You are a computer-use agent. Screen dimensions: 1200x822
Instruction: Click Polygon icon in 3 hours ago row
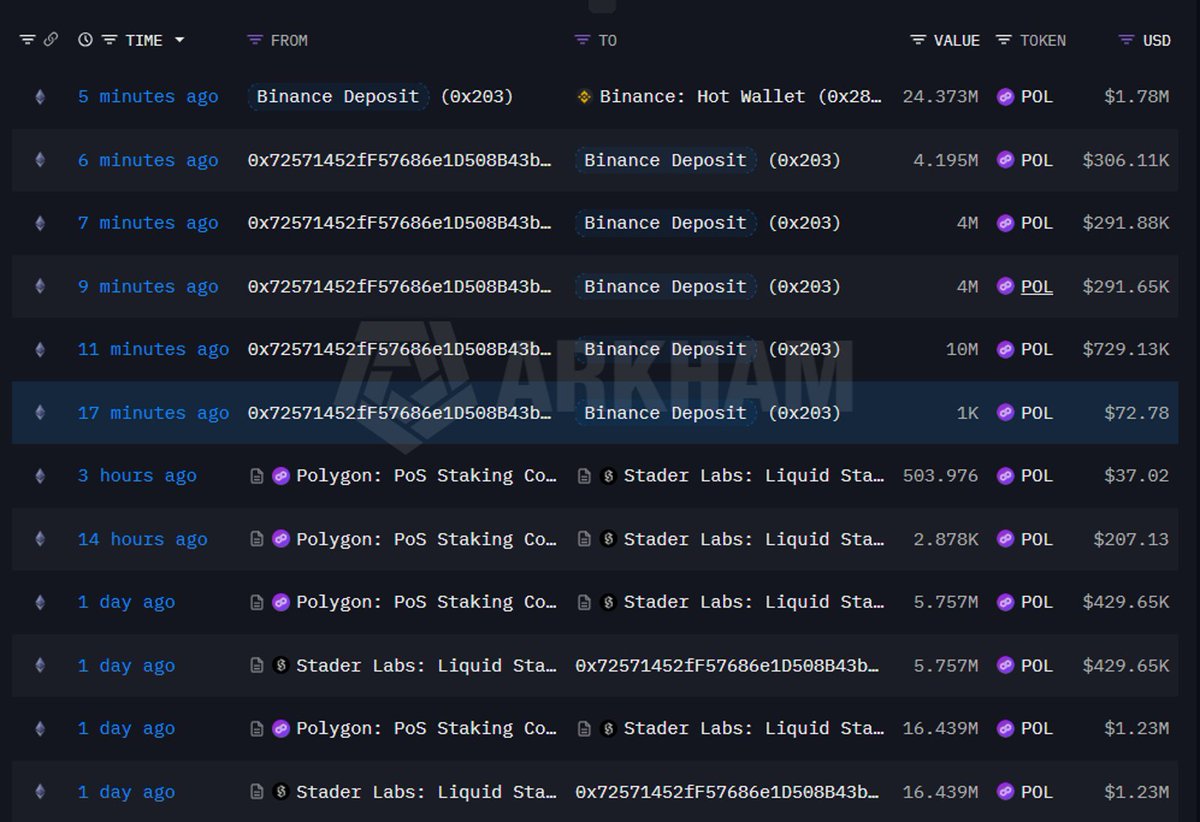pos(281,476)
